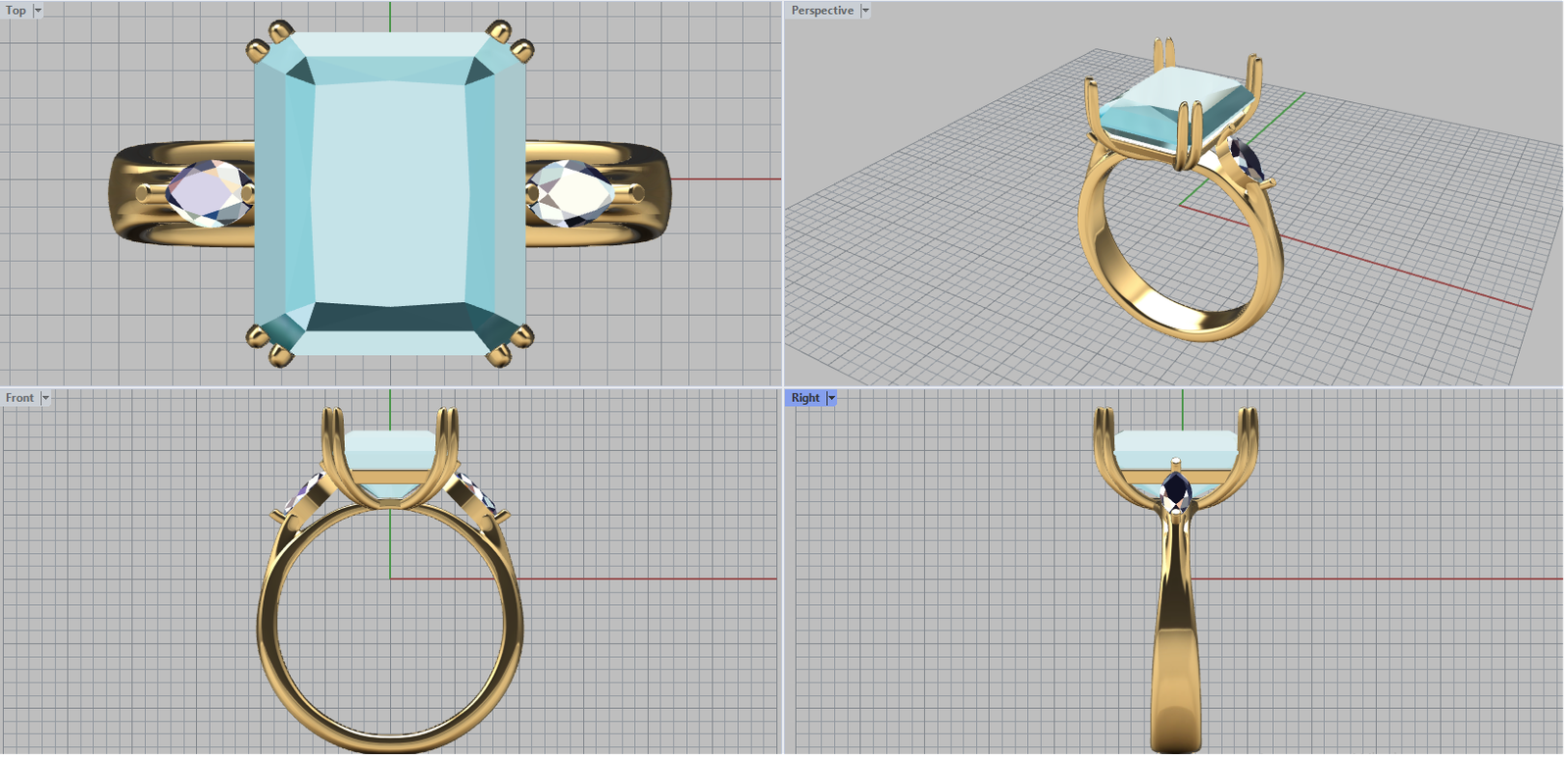1568x757 pixels.
Task: Click the Top viewport title label
Action: point(16,11)
